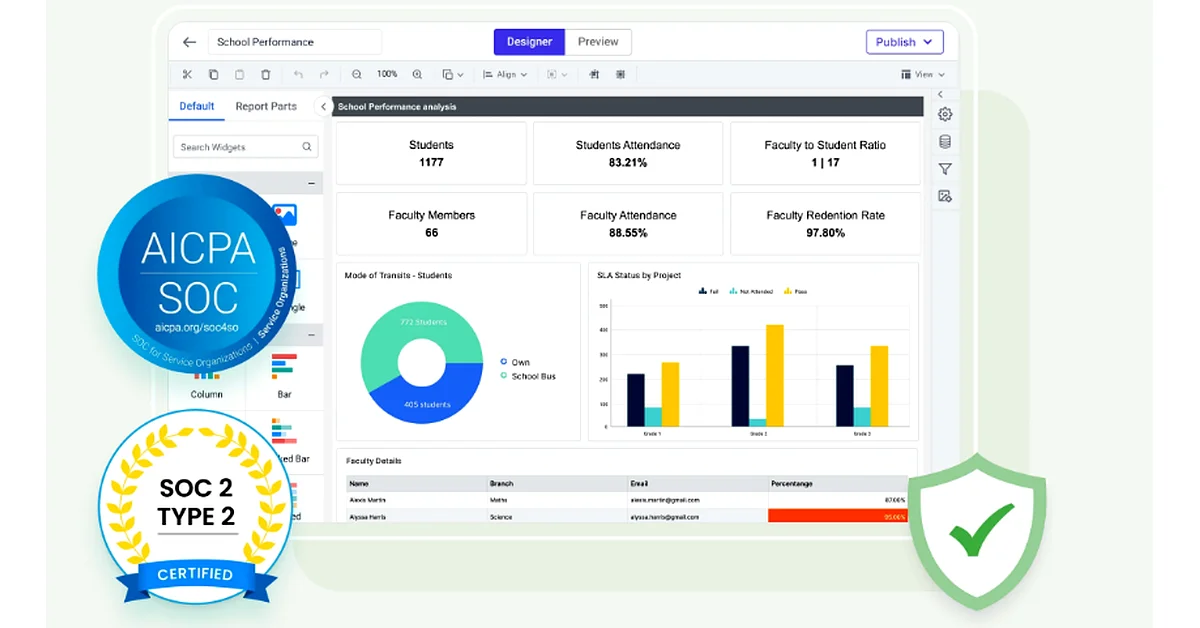Click the Search Widgets input field
Viewport: 1200px width, 628px height.
pyautogui.click(x=246, y=147)
